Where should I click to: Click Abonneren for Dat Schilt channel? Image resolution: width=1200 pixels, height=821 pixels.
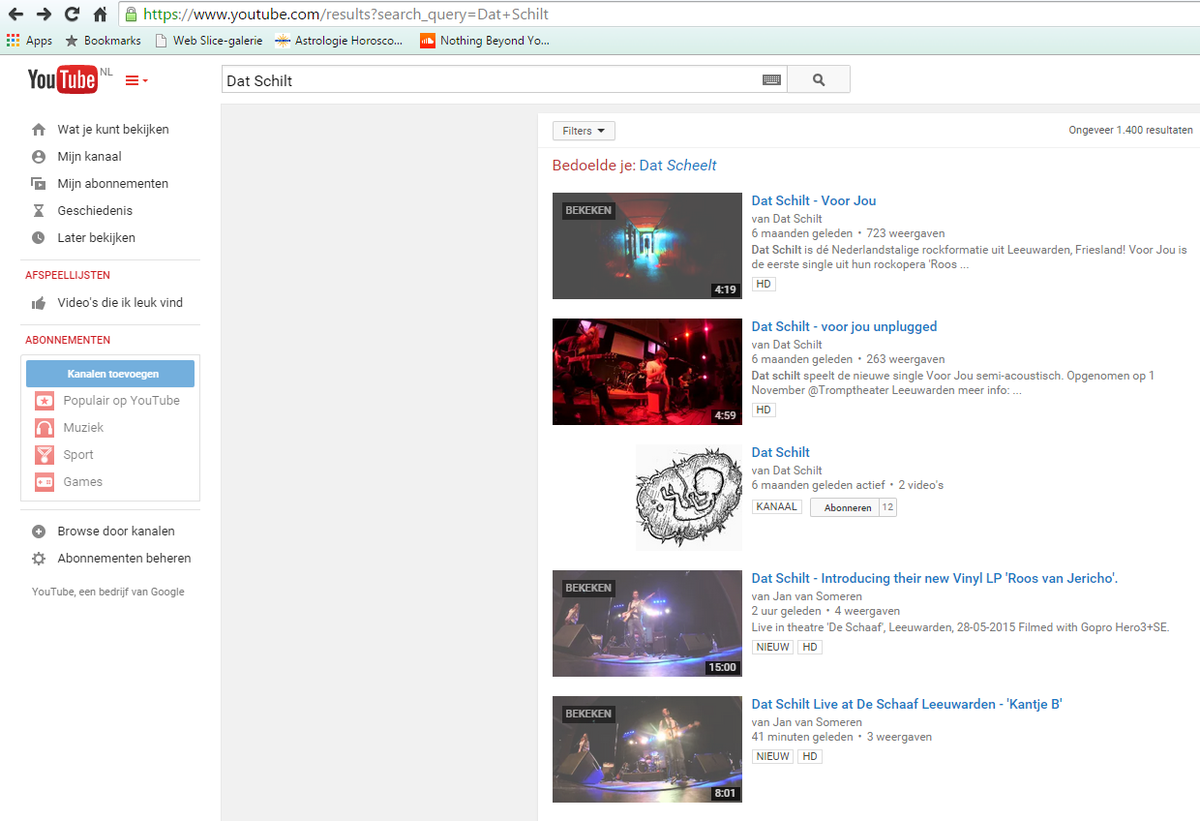[846, 508]
